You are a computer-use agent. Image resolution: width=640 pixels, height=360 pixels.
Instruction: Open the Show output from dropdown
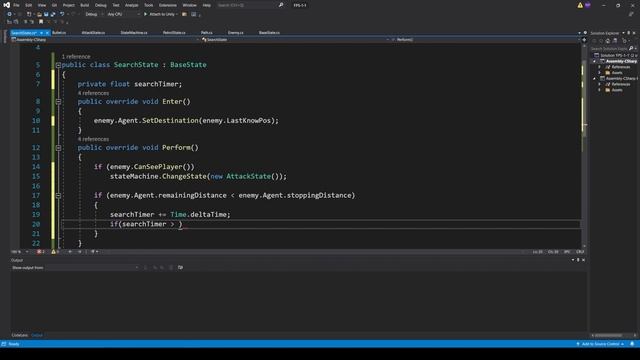(x=92, y=268)
